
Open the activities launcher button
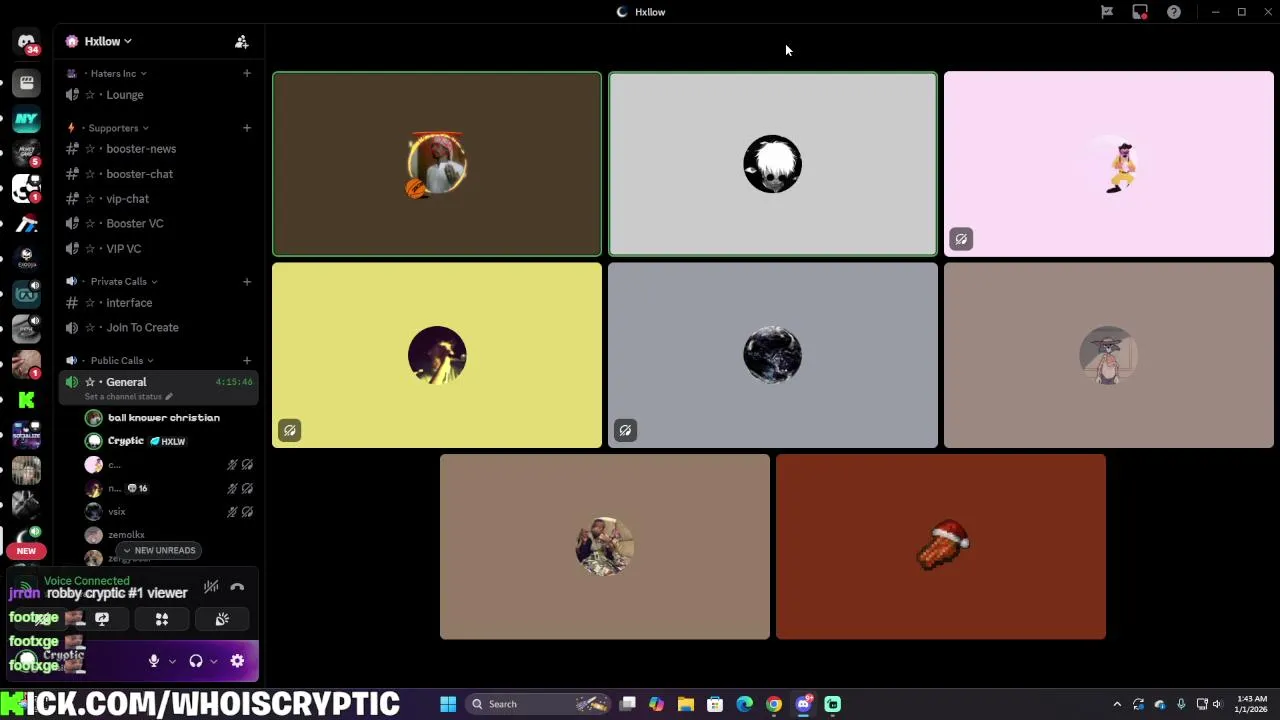(162, 619)
